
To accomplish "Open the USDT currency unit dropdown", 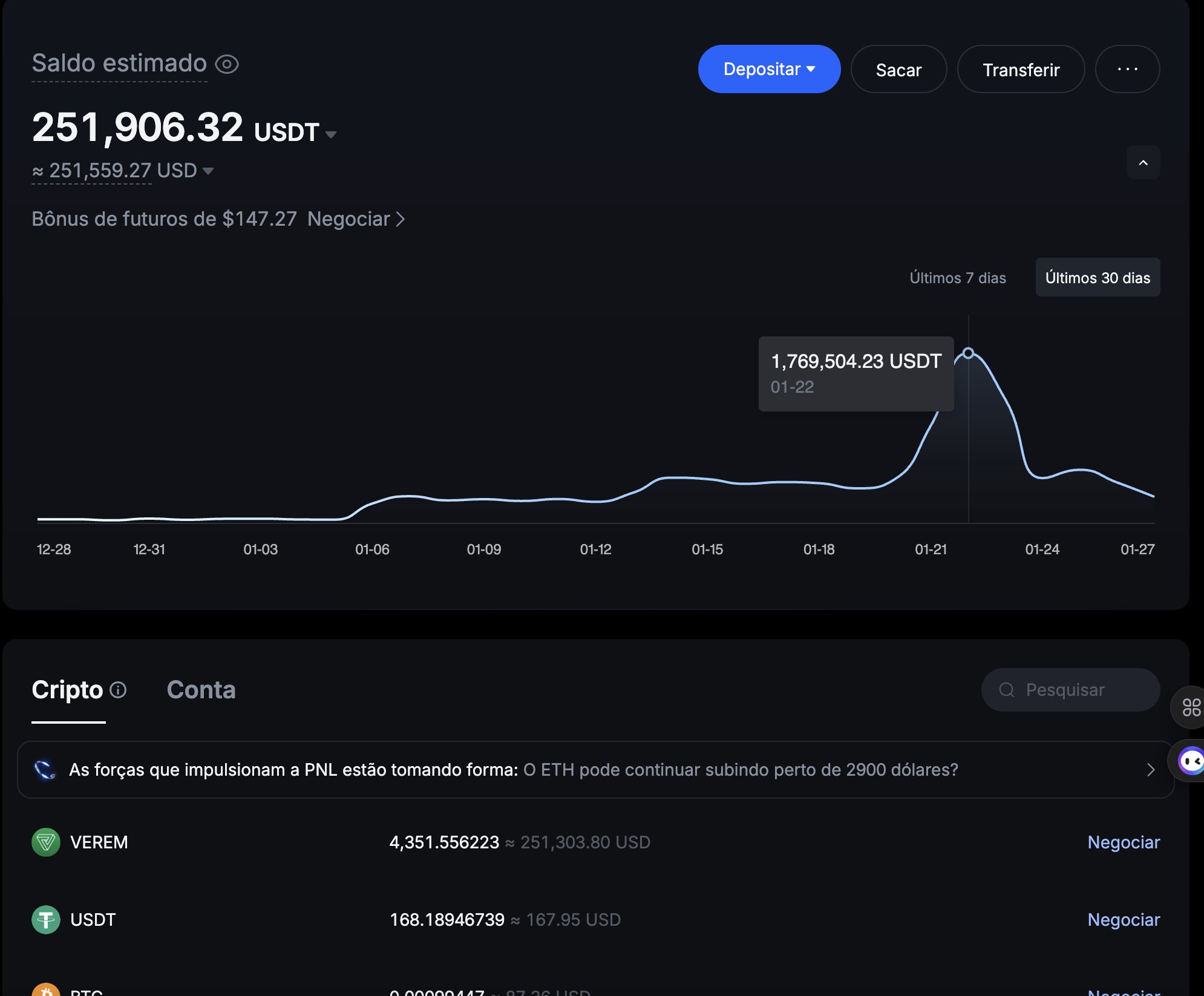I will pyautogui.click(x=330, y=134).
